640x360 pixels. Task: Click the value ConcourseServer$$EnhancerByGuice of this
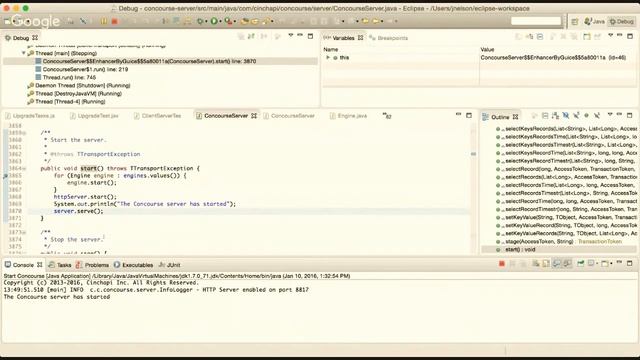point(553,58)
